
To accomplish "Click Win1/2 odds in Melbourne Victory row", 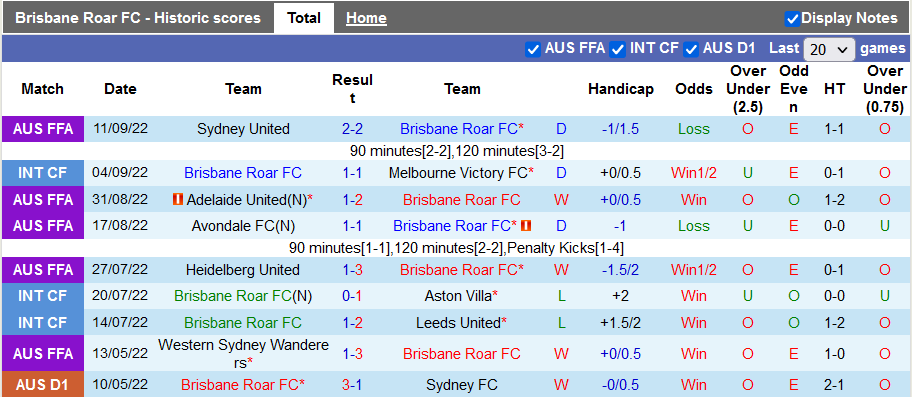I will (x=694, y=173).
